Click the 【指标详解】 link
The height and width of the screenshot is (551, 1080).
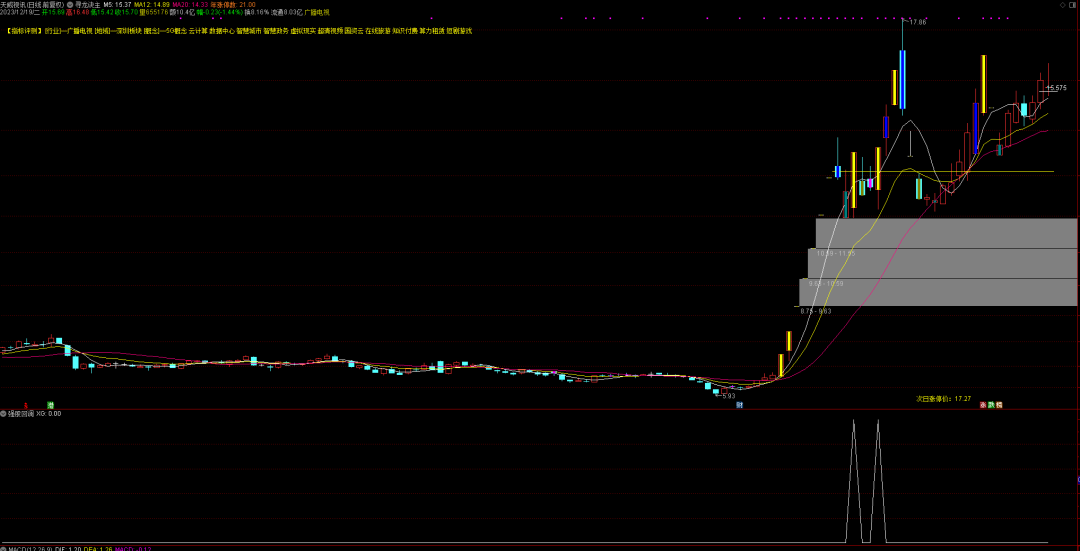pos(25,31)
